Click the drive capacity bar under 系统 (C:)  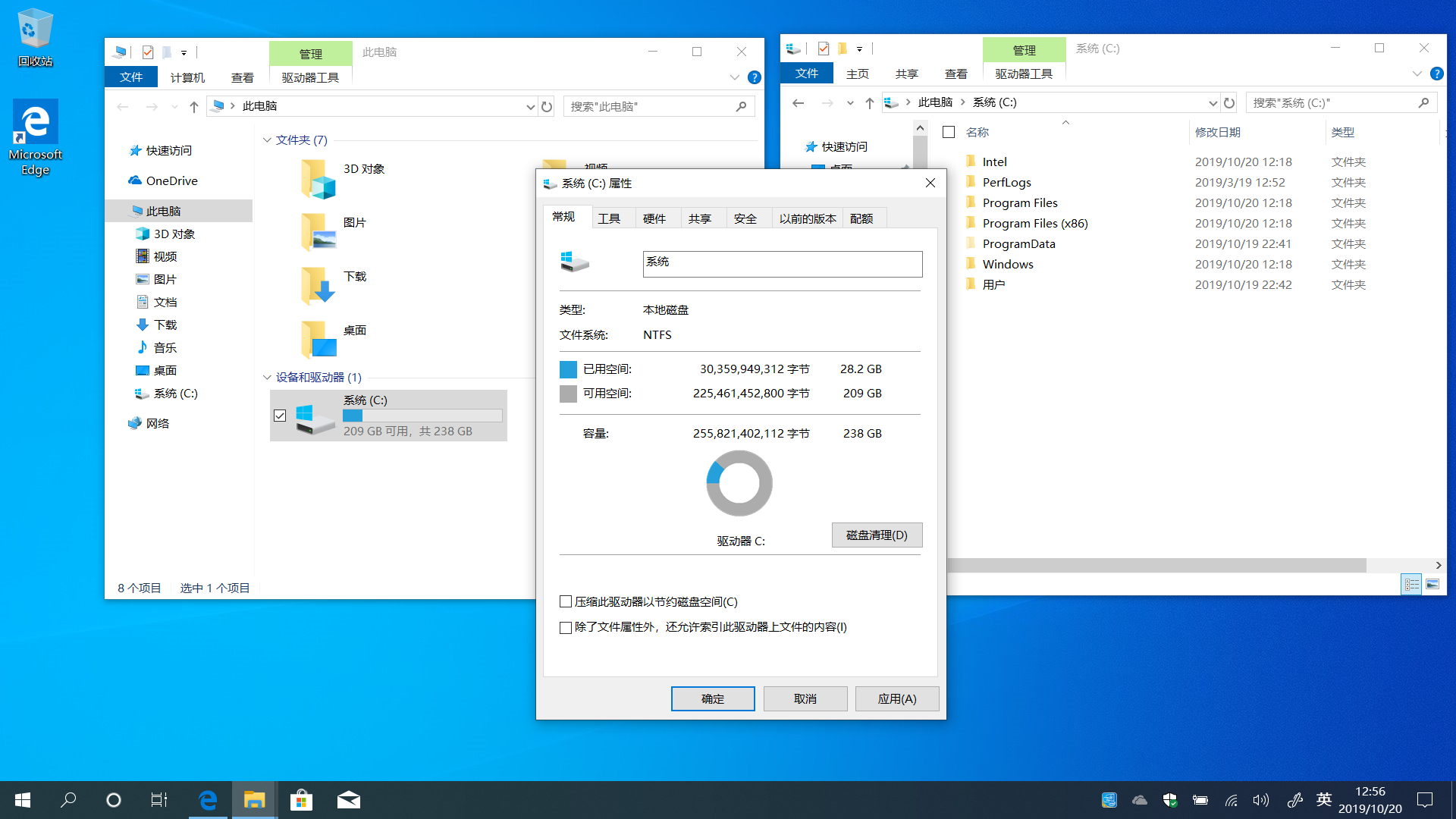coord(422,416)
